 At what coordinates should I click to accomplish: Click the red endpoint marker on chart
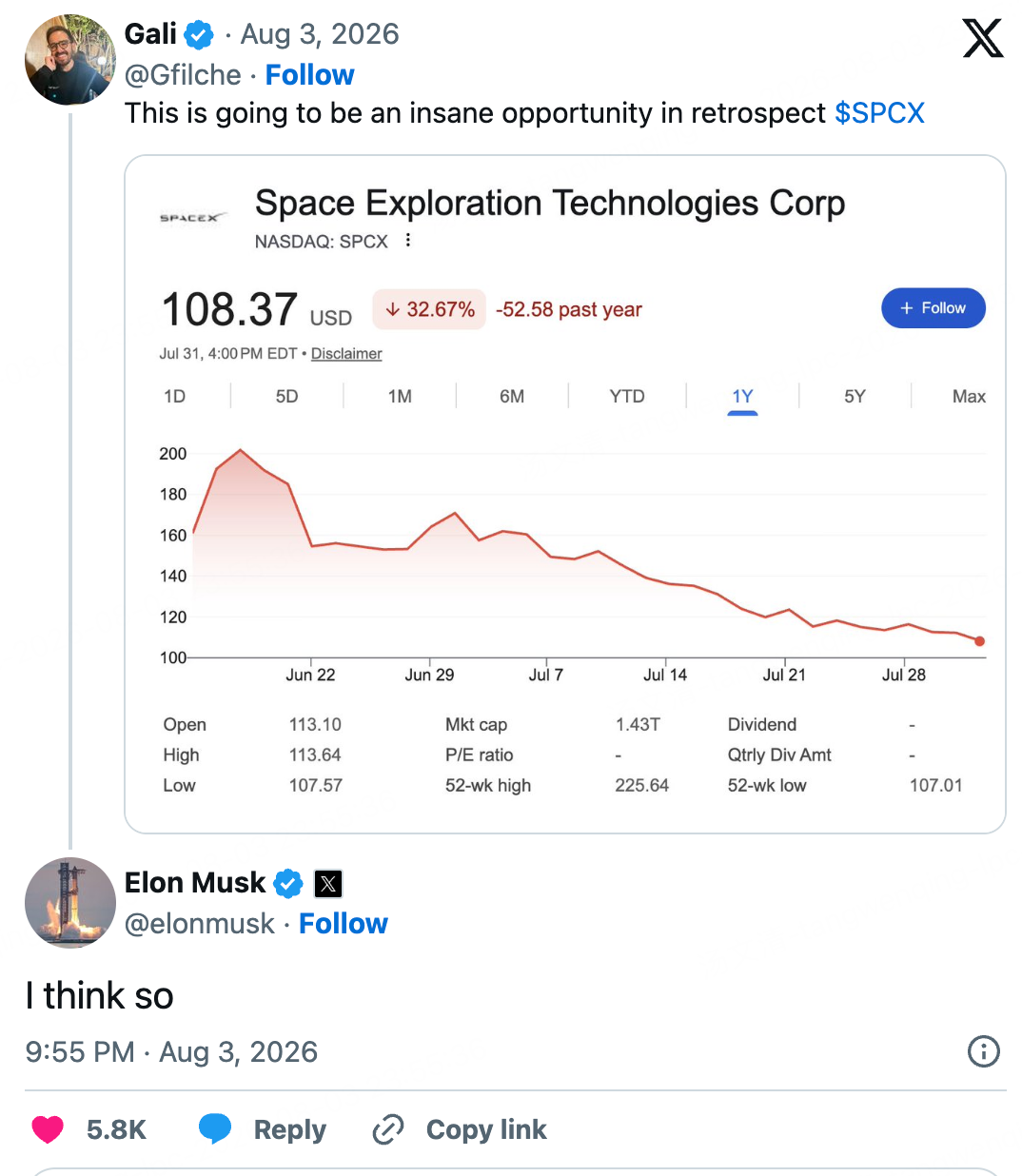[979, 641]
